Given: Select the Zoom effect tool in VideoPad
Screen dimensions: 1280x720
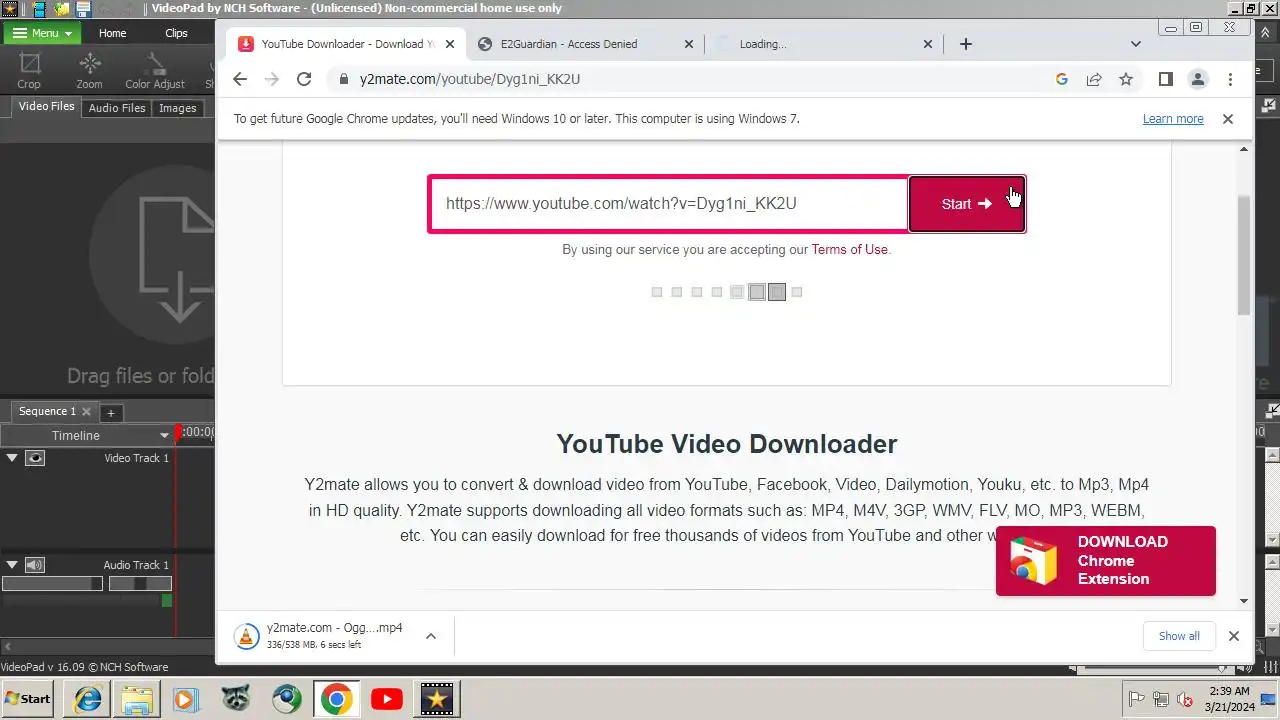Looking at the screenshot, I should [89, 71].
